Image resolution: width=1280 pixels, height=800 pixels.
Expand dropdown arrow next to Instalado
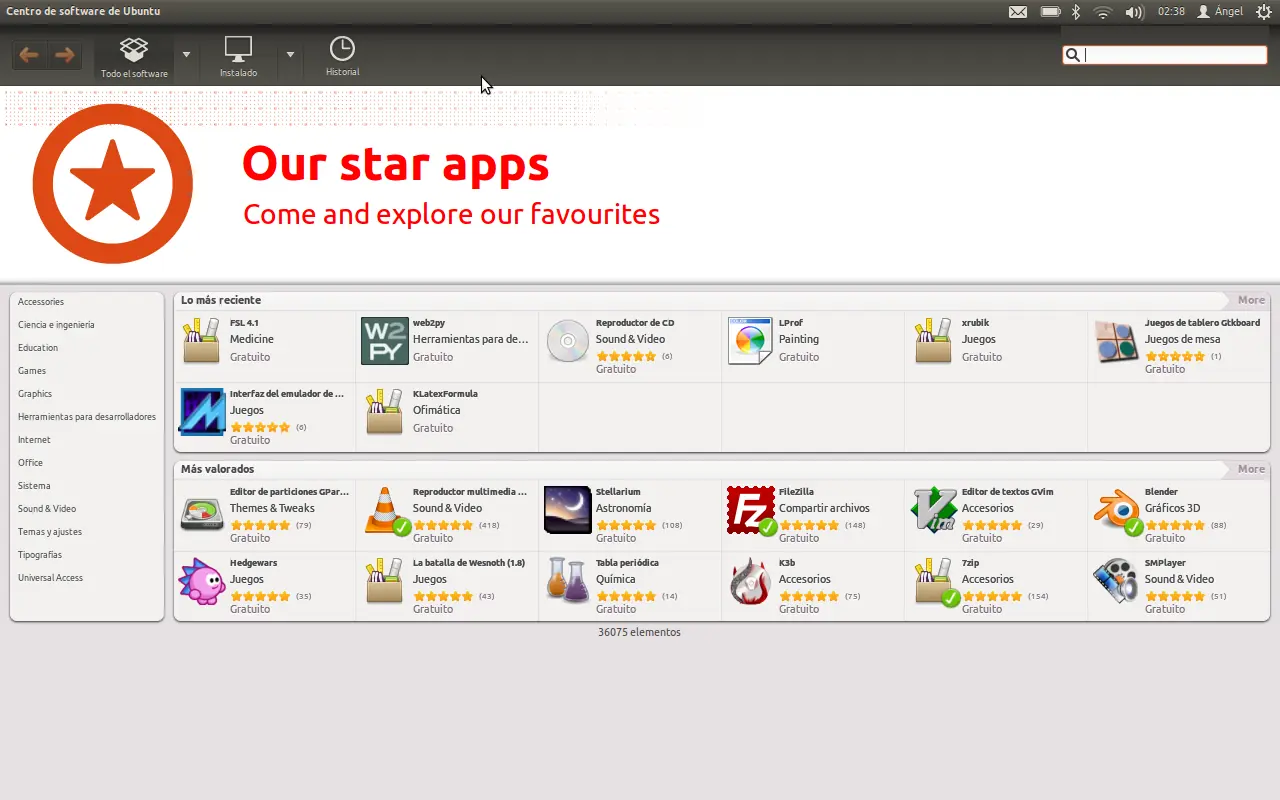click(x=290, y=54)
